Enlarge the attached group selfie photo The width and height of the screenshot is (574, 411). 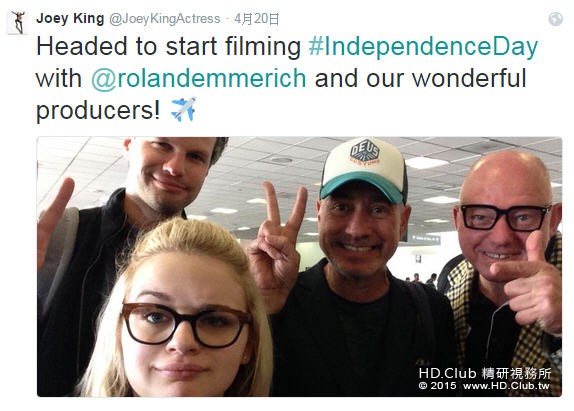[299, 266]
